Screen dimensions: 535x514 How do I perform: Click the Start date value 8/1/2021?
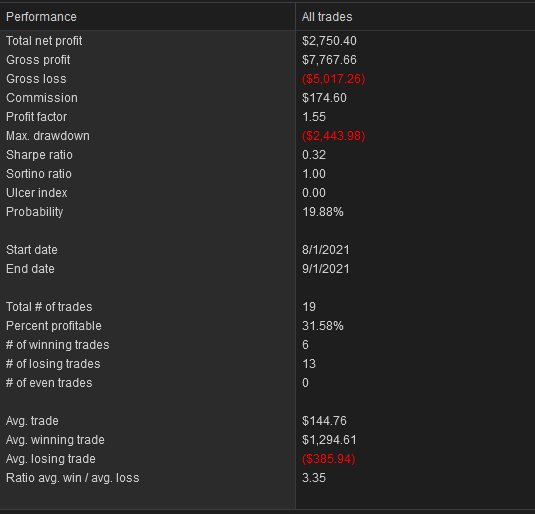pos(326,250)
